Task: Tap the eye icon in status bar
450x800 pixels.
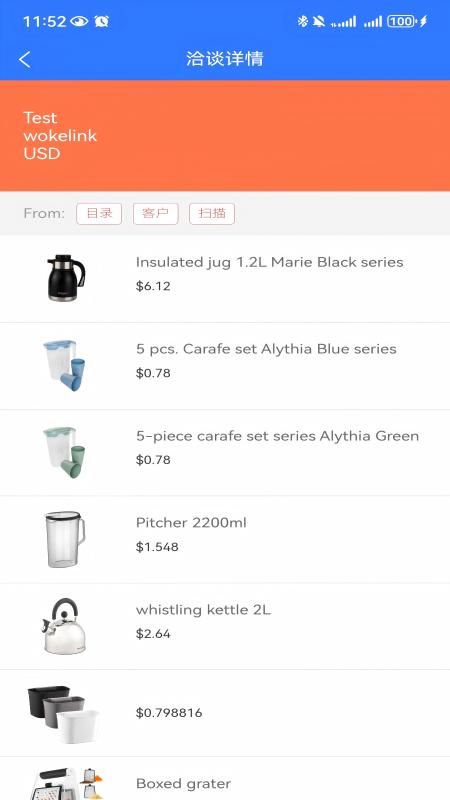Action: [79, 21]
